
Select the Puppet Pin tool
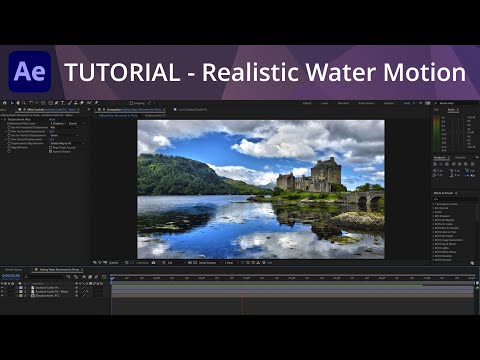pos(96,103)
